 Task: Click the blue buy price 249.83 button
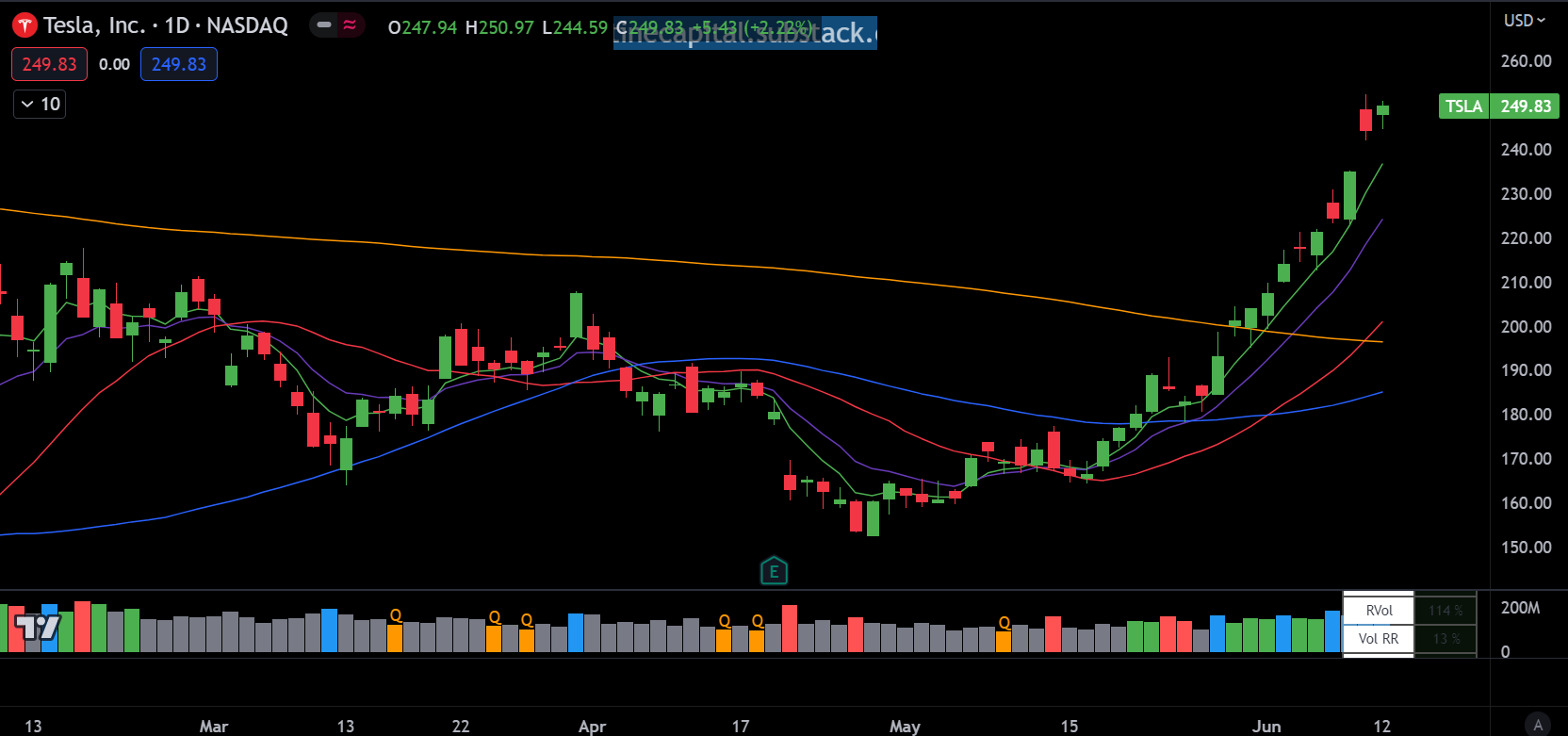click(x=179, y=64)
